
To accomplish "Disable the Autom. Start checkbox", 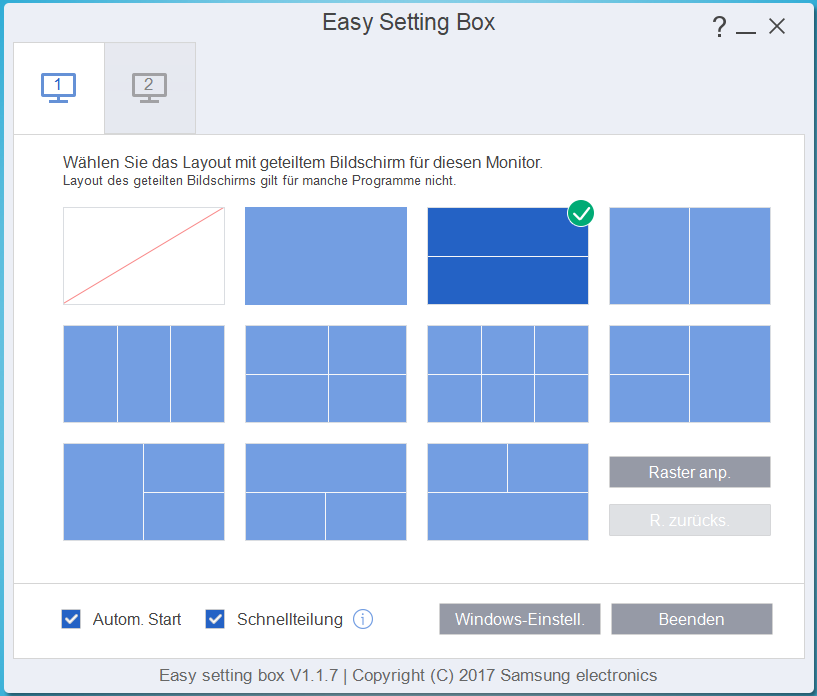I will (x=71, y=619).
